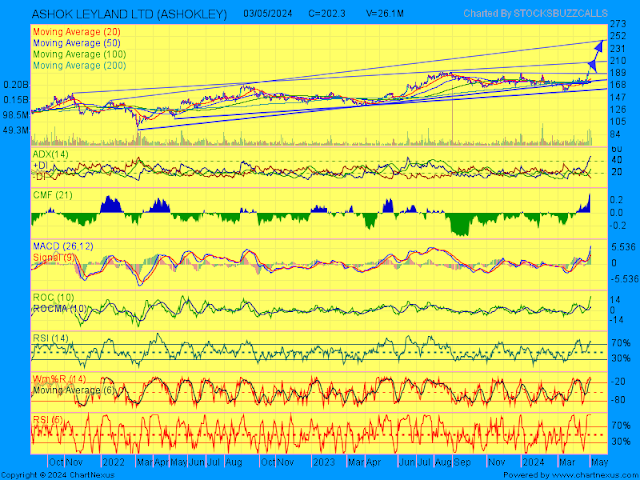Click the -14 value on the ROC scale

click(616, 320)
